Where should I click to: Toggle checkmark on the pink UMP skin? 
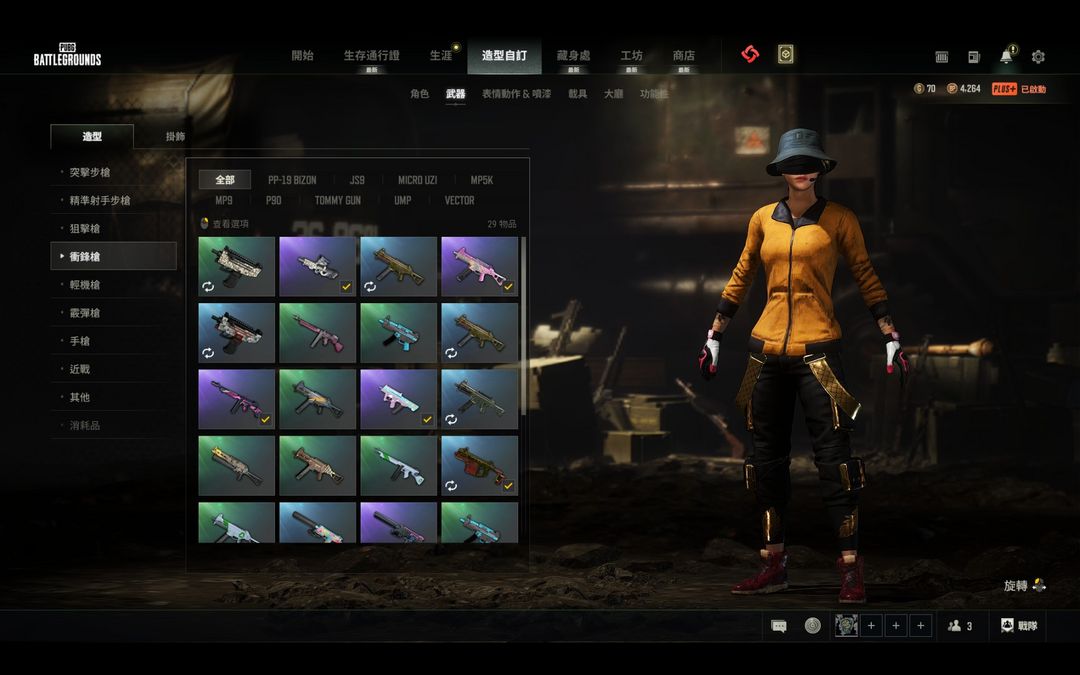click(x=508, y=287)
